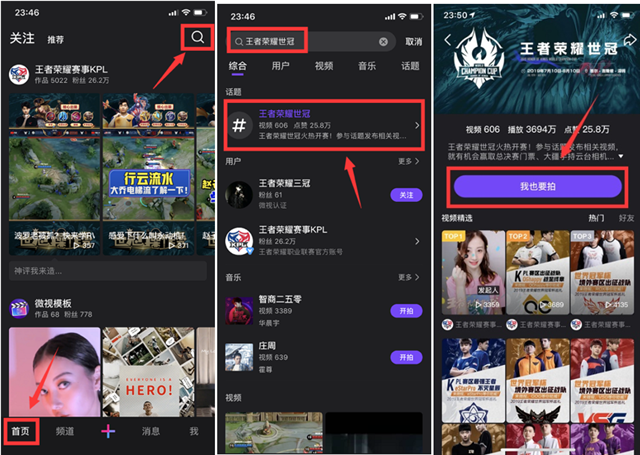This screenshot has height=455, width=640.
Task: Clear search text with the X icon
Action: tap(383, 41)
